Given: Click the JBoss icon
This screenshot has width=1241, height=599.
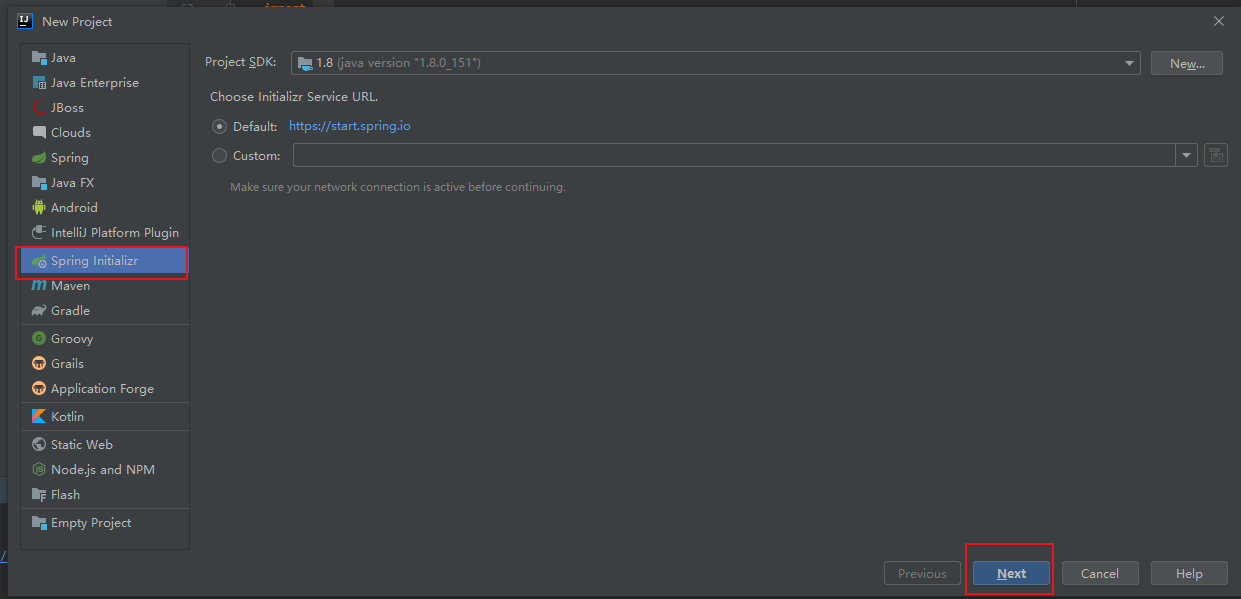Looking at the screenshot, I should pos(39,108).
